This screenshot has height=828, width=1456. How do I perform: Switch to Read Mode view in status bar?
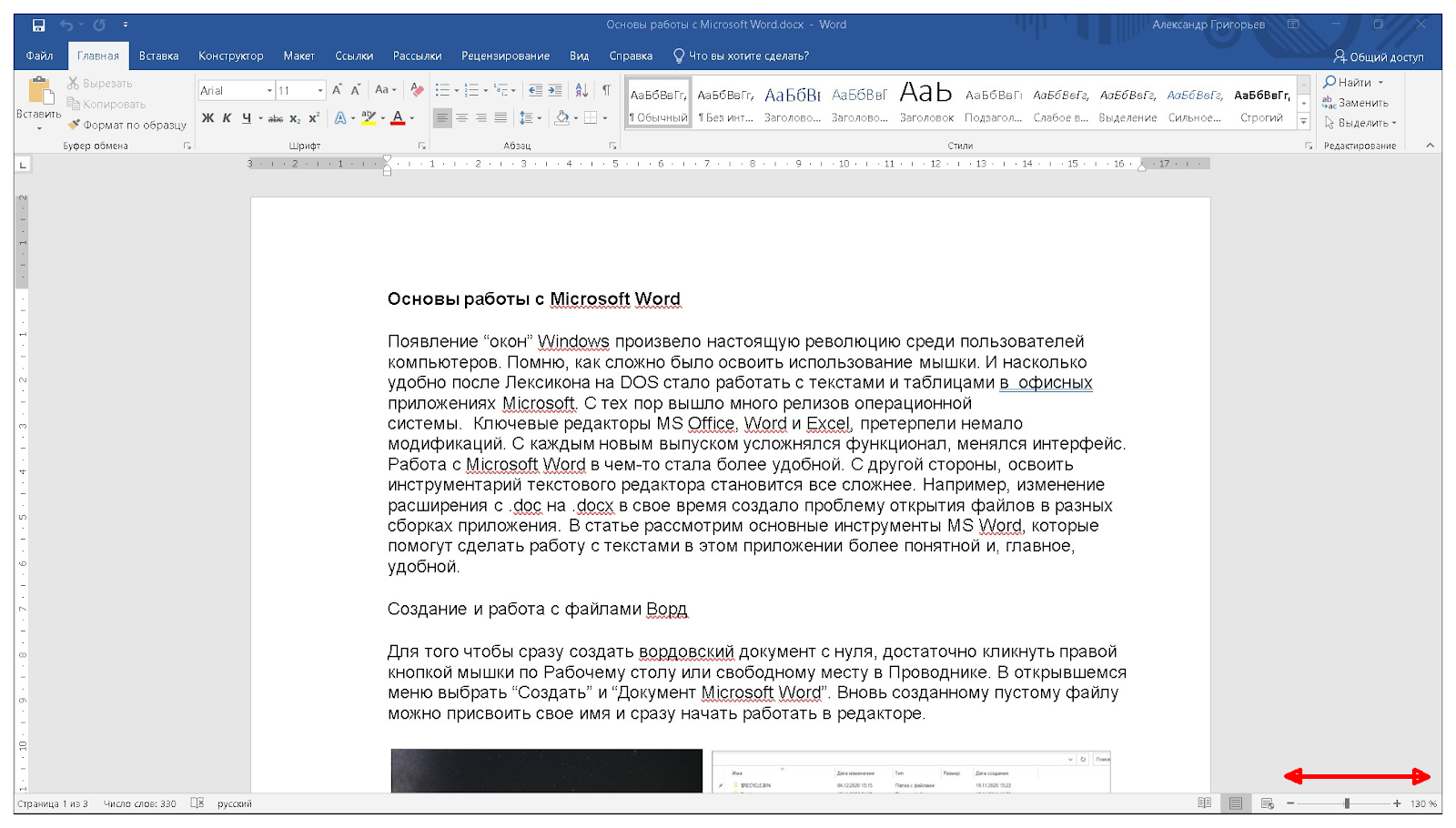point(1204,803)
